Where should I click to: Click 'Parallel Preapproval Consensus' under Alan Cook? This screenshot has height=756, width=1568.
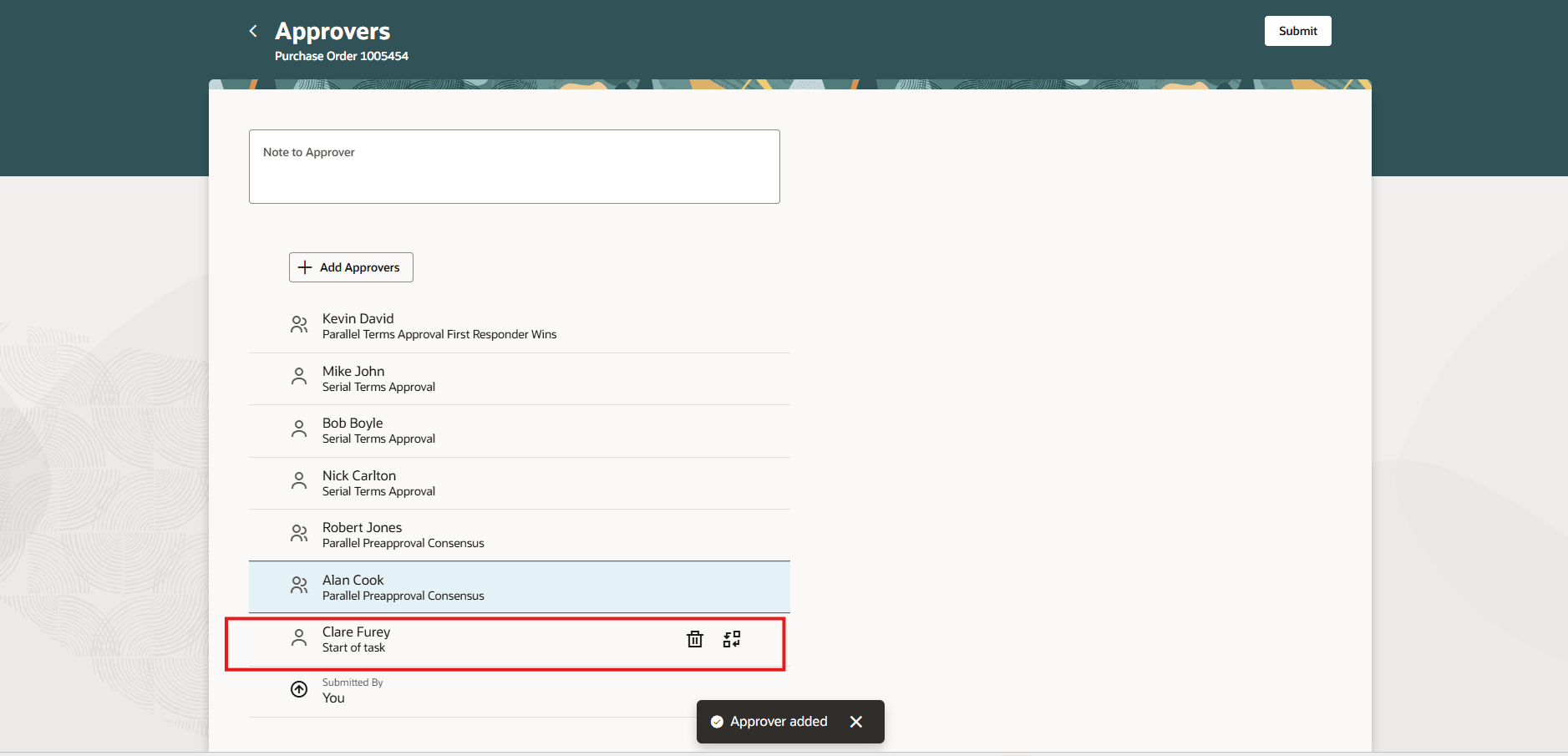click(403, 596)
